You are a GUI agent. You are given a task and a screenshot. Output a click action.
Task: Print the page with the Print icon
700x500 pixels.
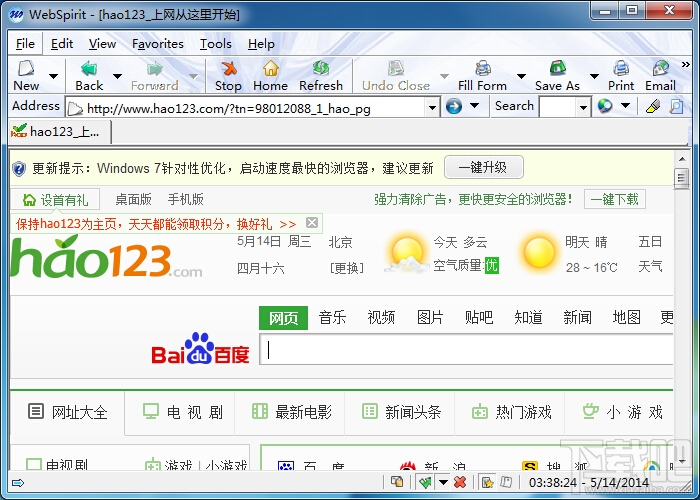[x=621, y=68]
